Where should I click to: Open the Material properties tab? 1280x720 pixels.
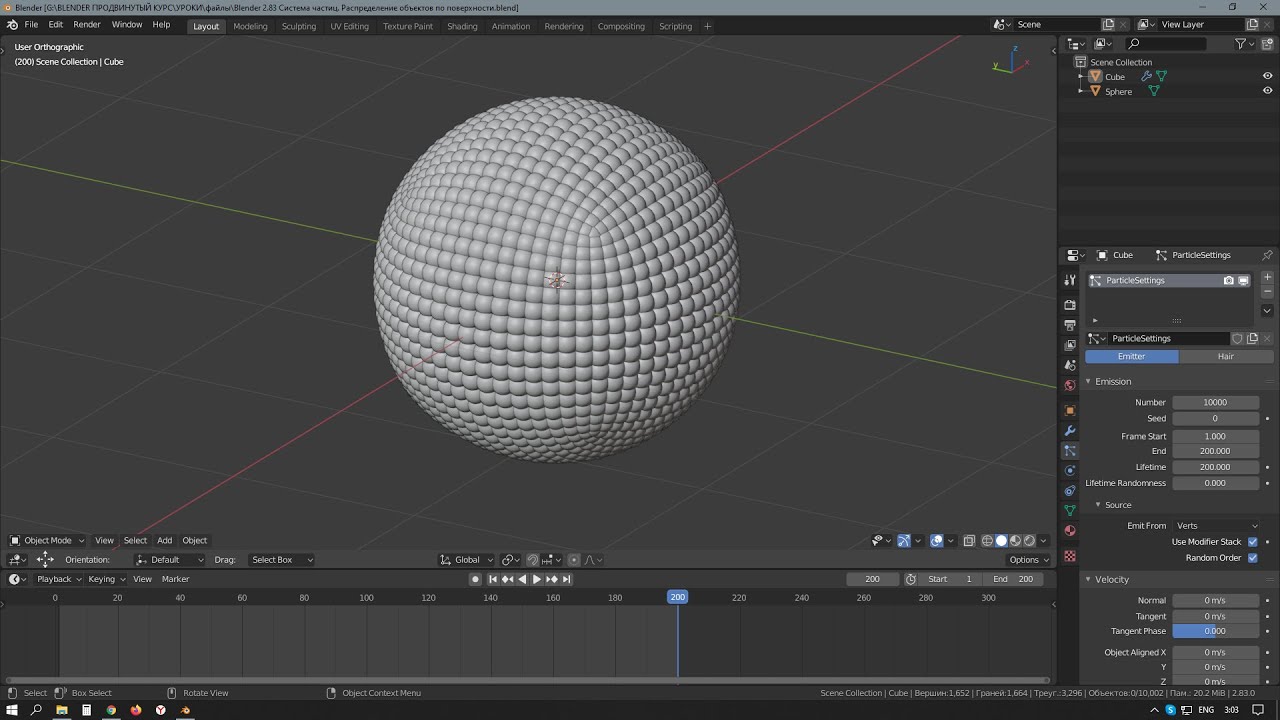click(1070, 530)
